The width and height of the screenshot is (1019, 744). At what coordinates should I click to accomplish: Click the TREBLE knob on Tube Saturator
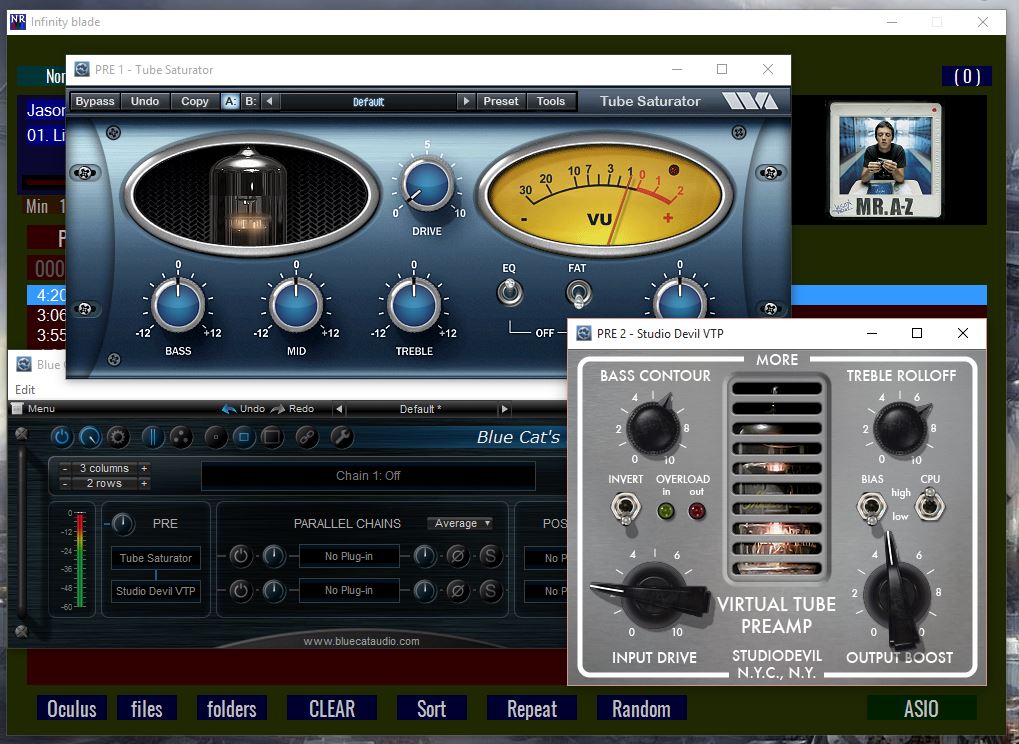[414, 305]
